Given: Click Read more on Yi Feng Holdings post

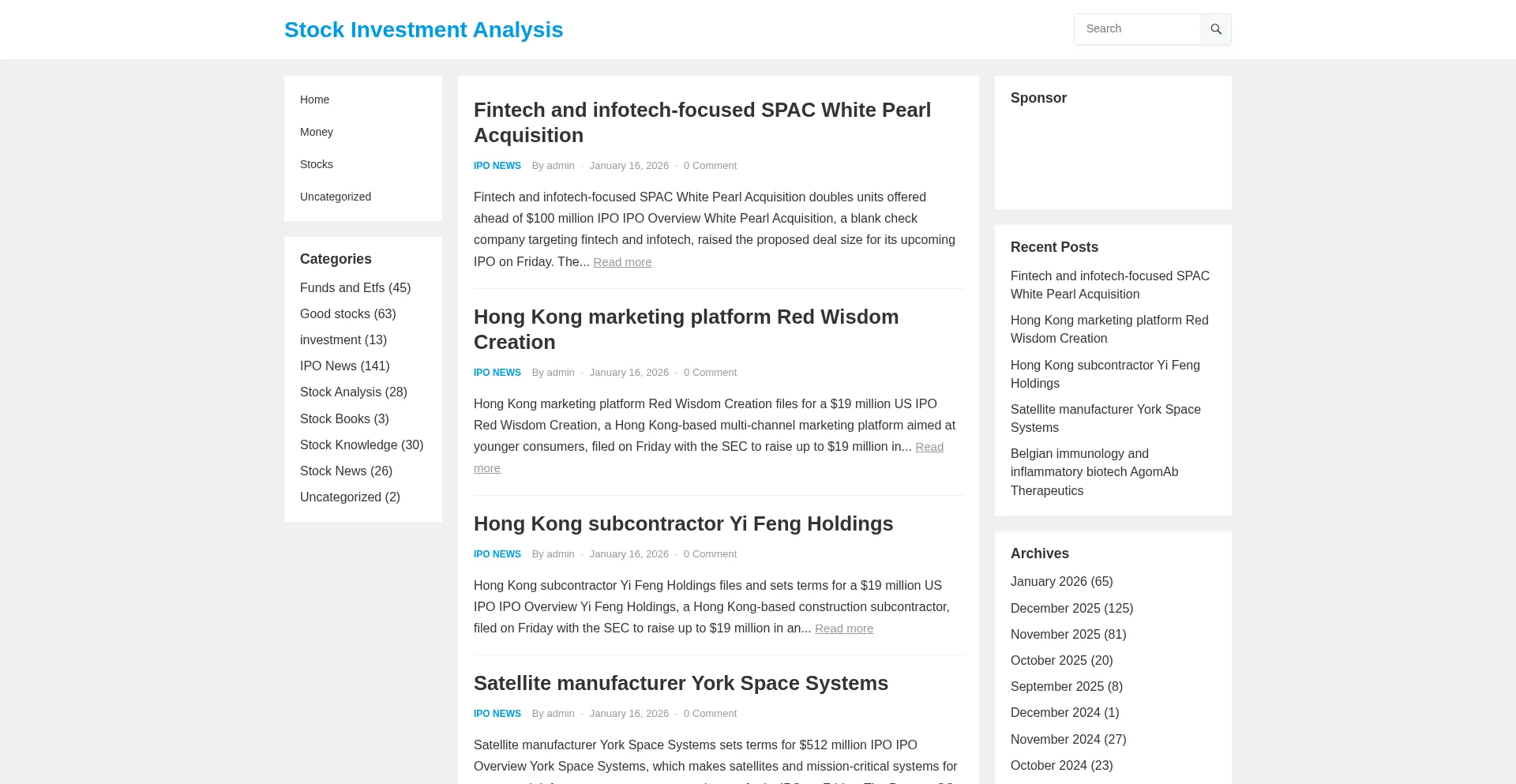Looking at the screenshot, I should tap(843, 628).
